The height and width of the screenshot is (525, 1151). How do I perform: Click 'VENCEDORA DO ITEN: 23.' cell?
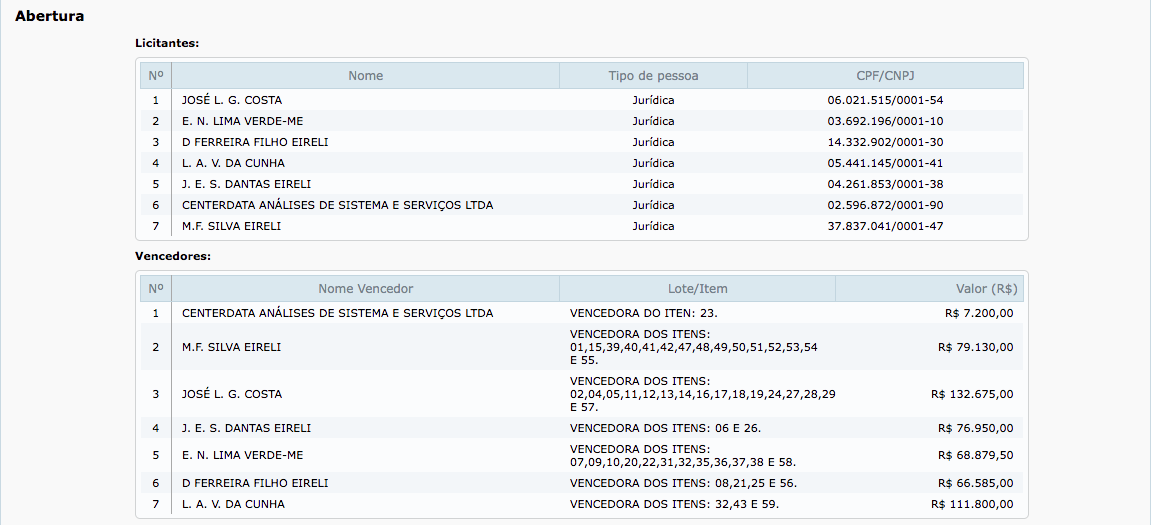pyautogui.click(x=643, y=313)
